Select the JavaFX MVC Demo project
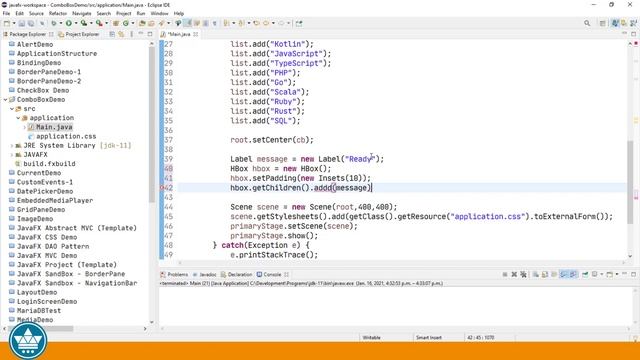 point(47,256)
